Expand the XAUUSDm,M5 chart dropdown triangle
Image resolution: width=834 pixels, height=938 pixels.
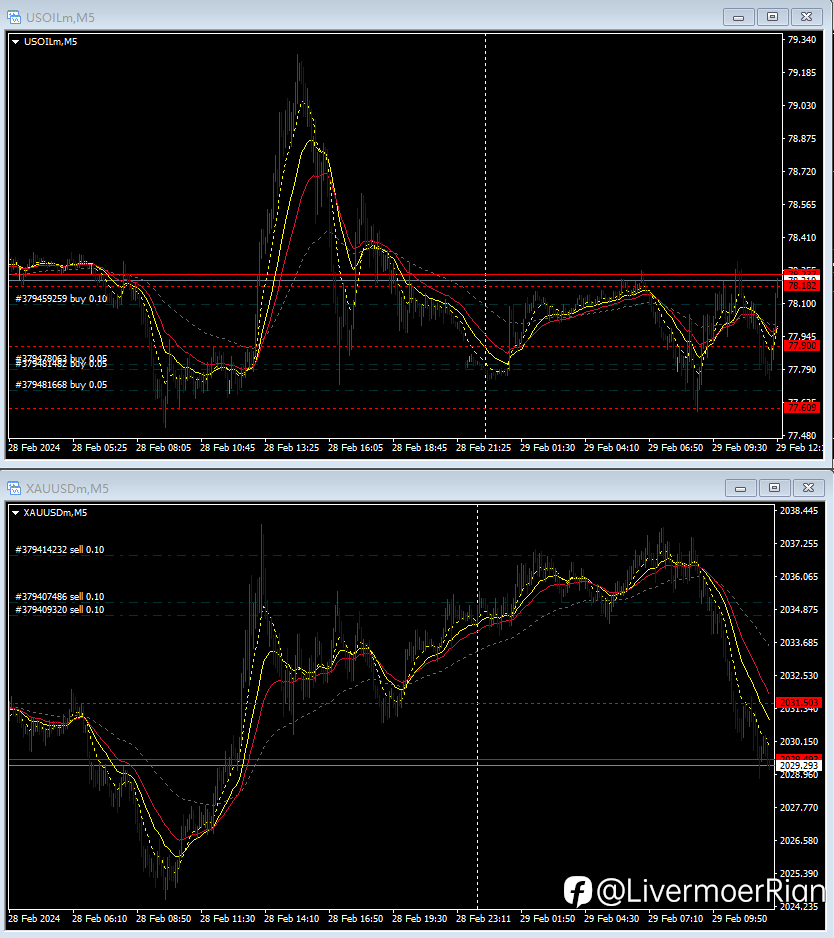coord(16,513)
